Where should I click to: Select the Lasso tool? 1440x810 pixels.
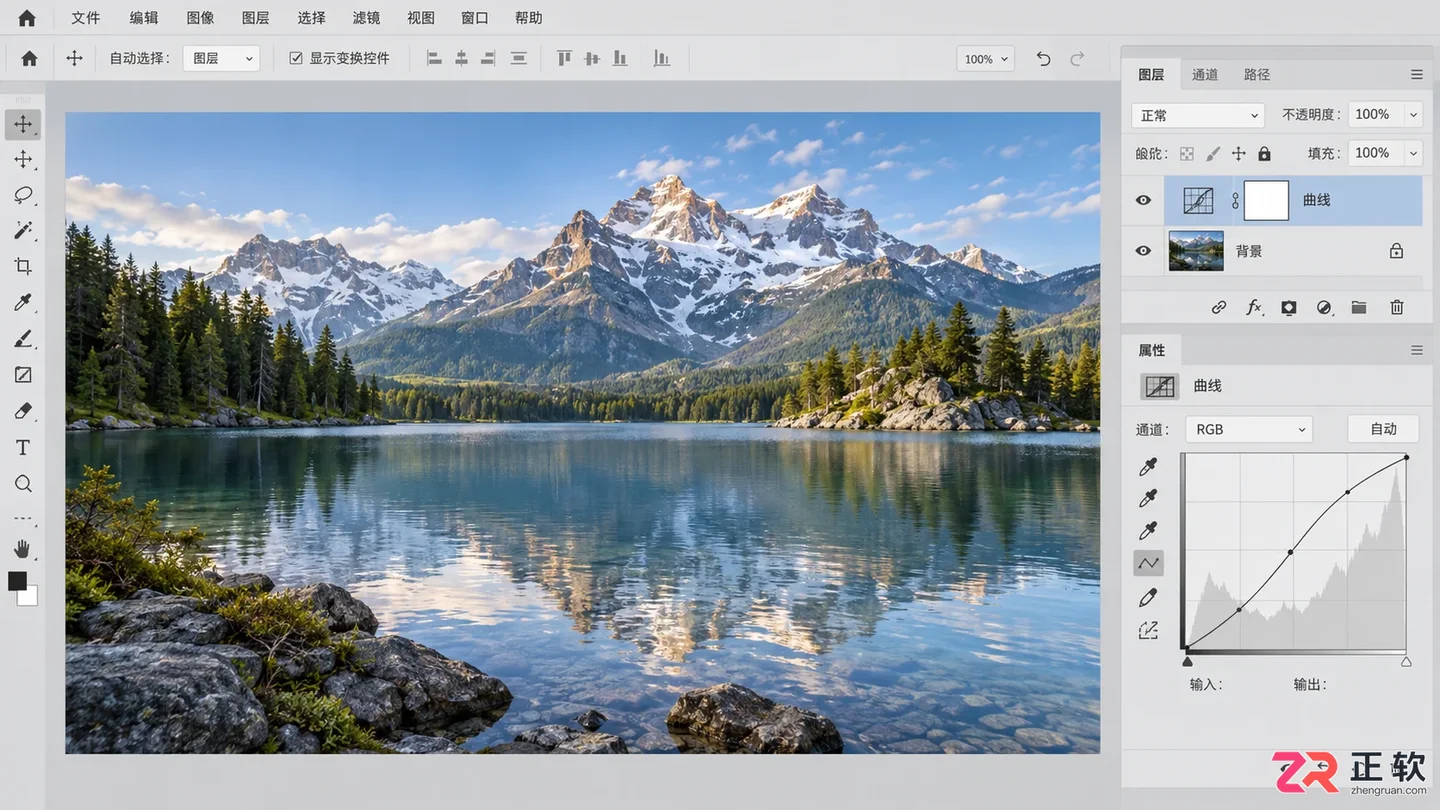[23, 195]
